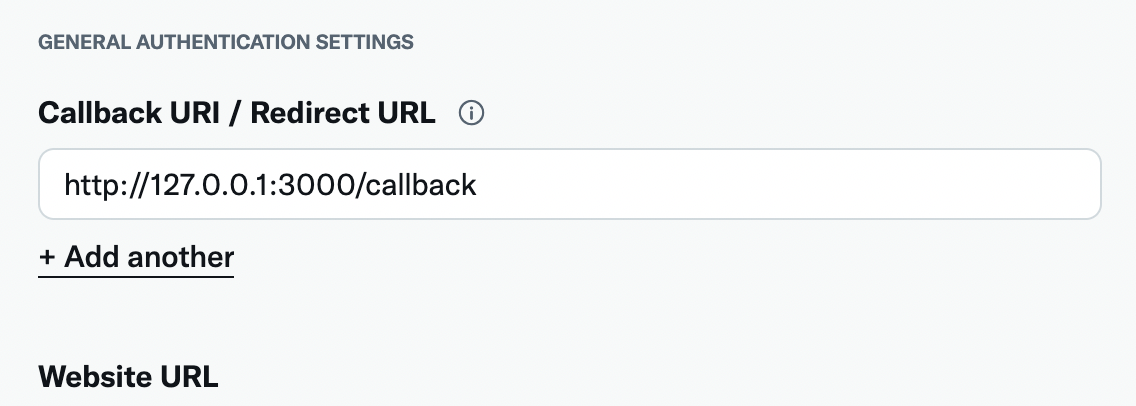Click the http://127.0.0.1:3000/callback text
Screen dimensions: 1136x406
[x=270, y=185]
